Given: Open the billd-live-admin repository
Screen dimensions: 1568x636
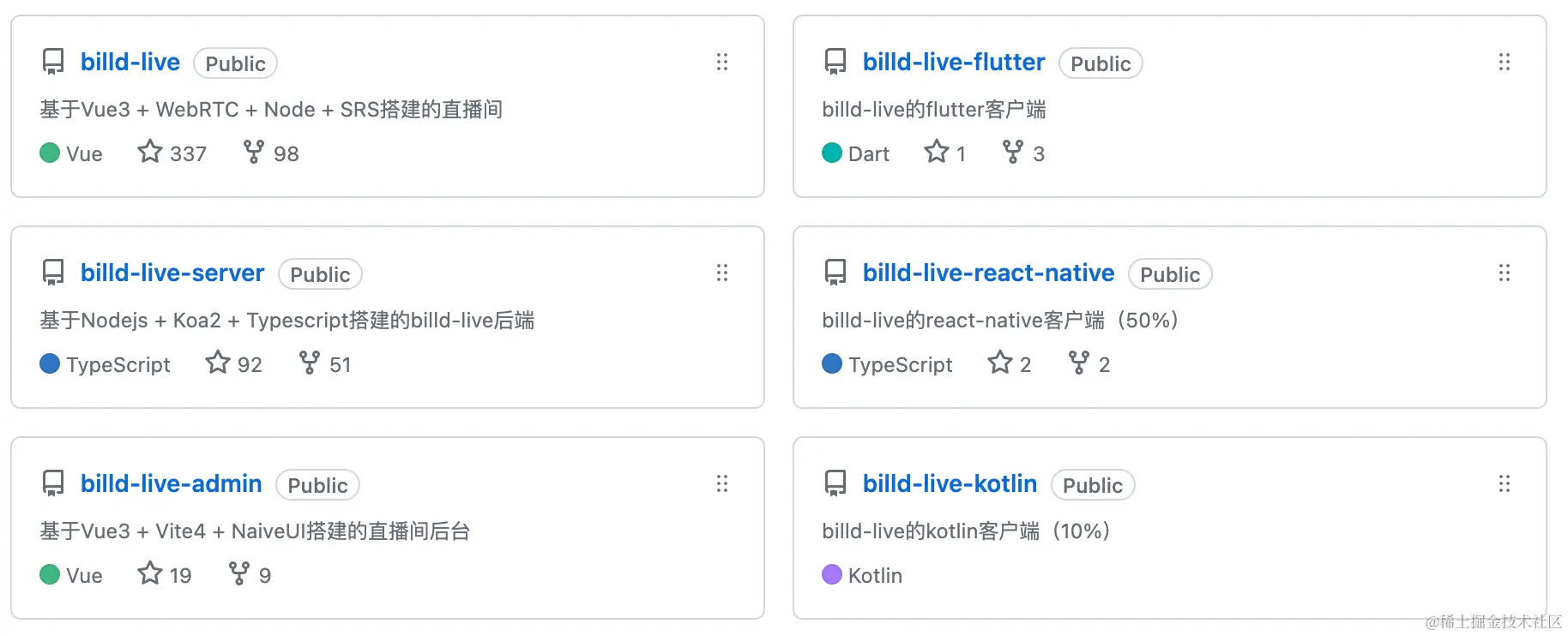Looking at the screenshot, I should pos(172,483).
